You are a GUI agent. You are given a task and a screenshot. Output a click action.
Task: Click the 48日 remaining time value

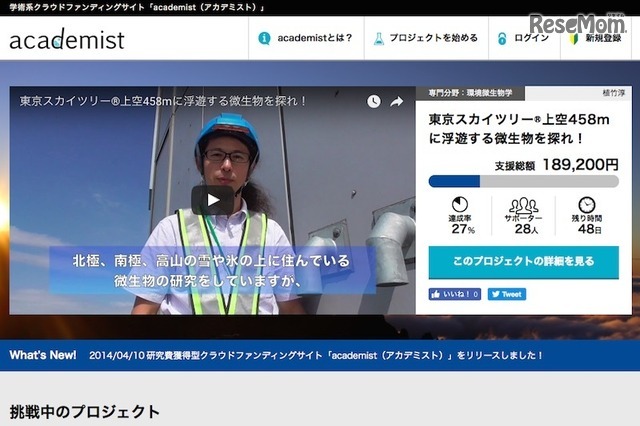click(589, 229)
